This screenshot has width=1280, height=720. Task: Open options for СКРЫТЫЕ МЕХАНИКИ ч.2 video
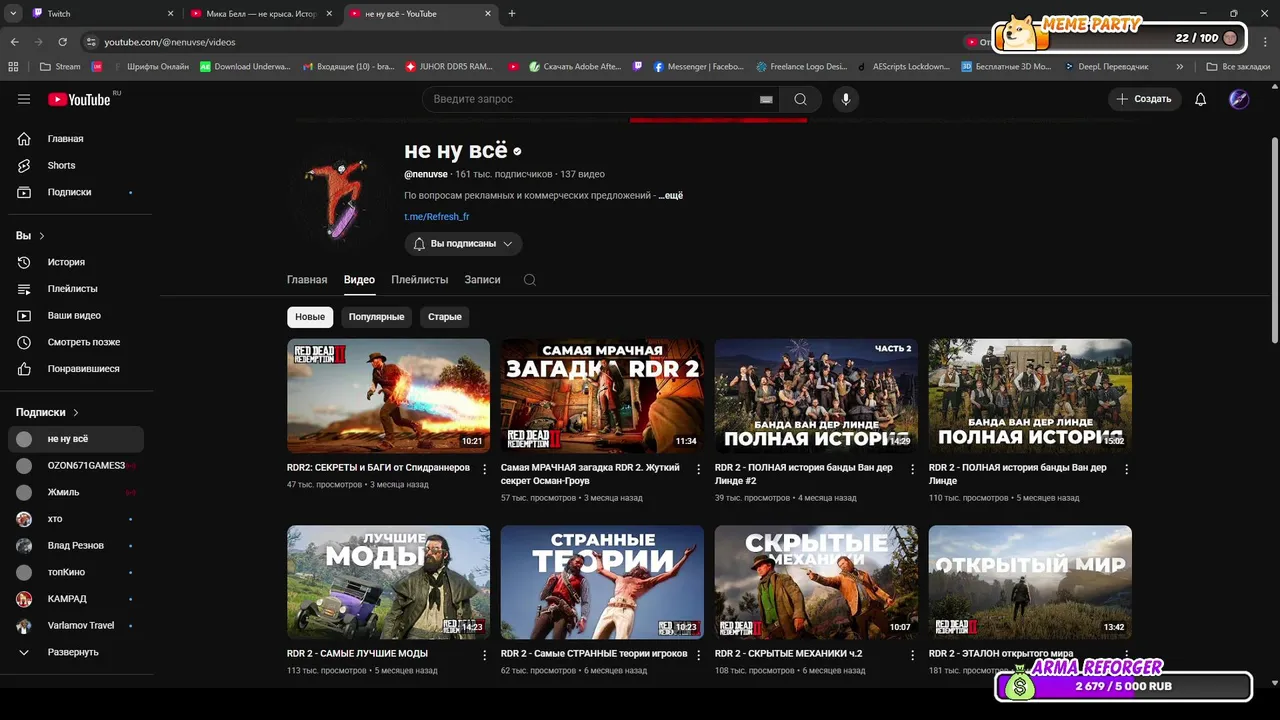tap(913, 655)
